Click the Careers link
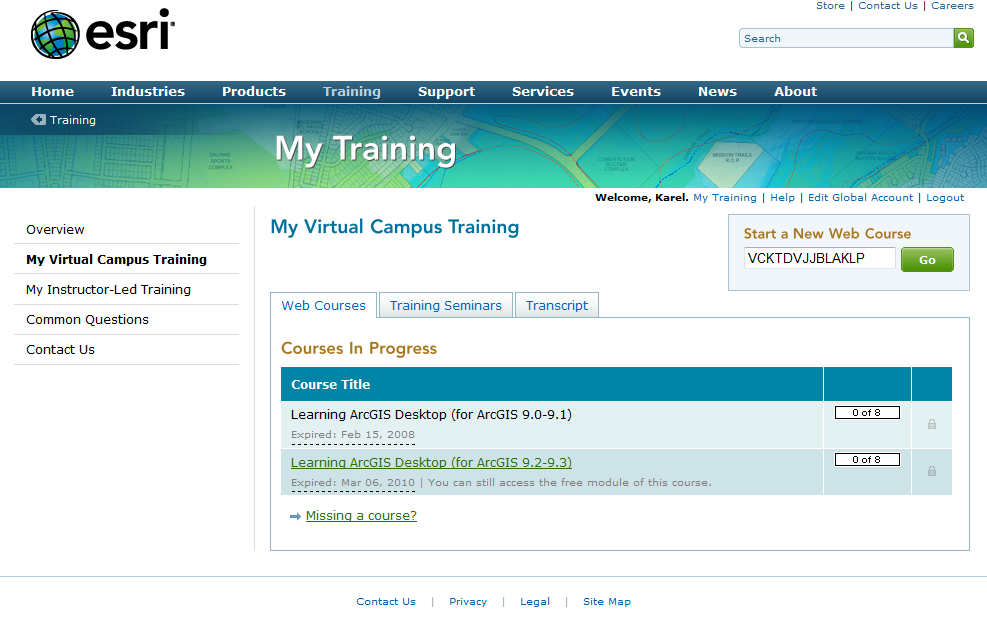This screenshot has width=987, height=630. 952,6
